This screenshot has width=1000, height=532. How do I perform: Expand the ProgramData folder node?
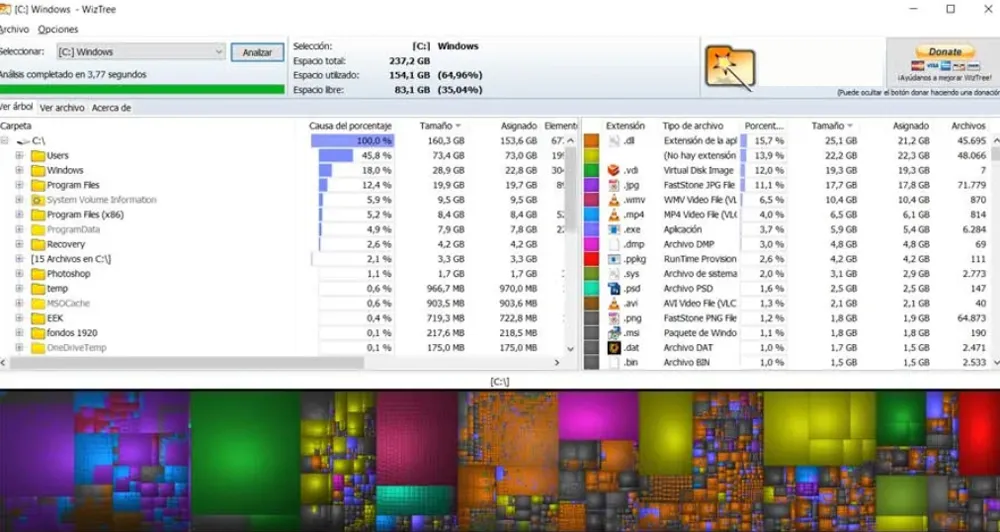[x=19, y=229]
